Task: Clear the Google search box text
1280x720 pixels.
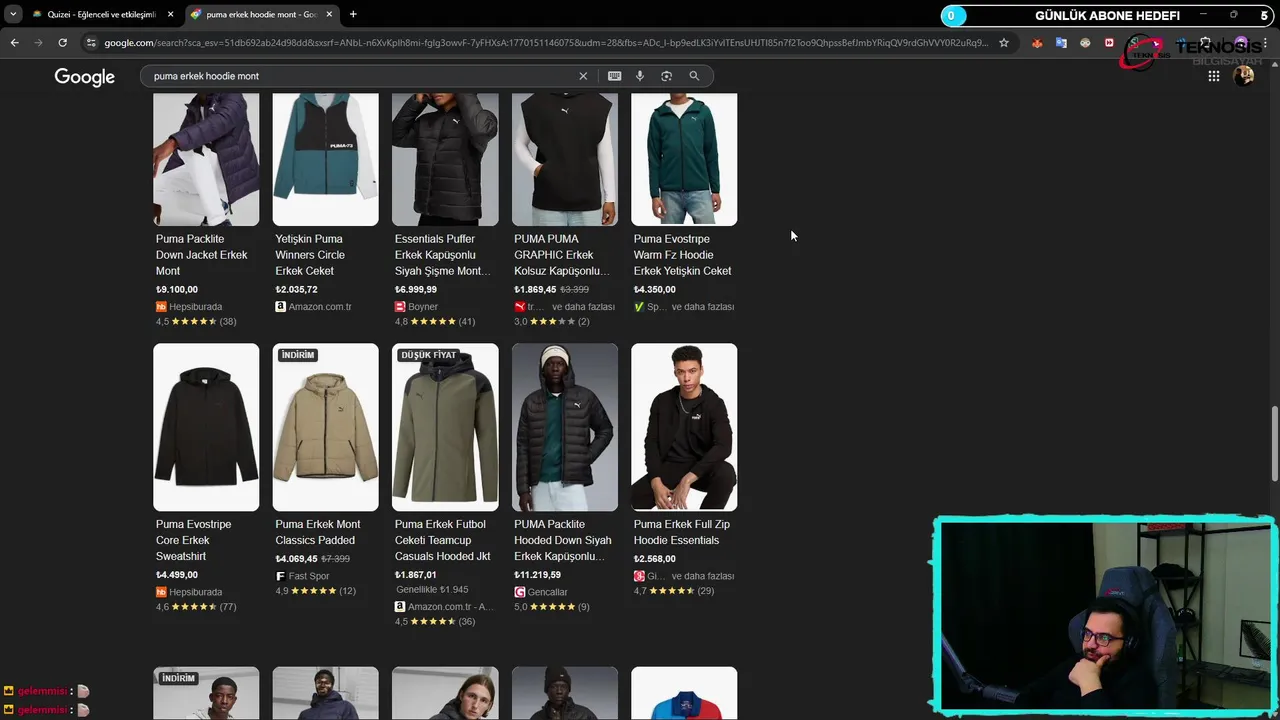Action: (x=583, y=76)
